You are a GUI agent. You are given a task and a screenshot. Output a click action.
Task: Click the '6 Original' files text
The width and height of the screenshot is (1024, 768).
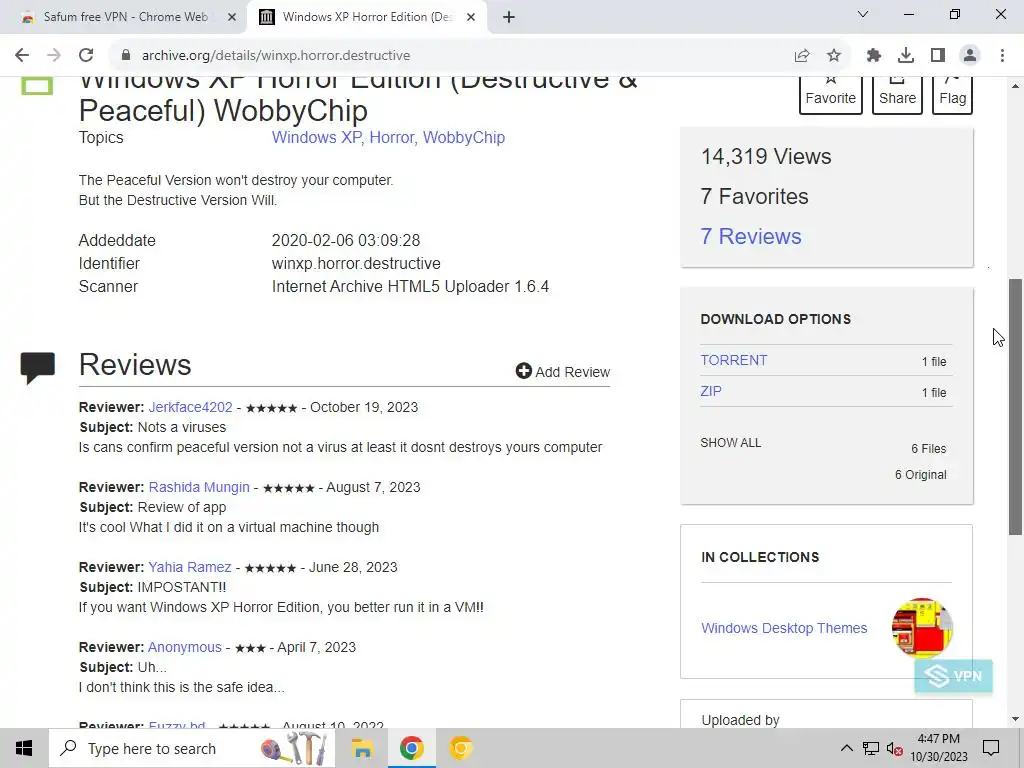[920, 475]
